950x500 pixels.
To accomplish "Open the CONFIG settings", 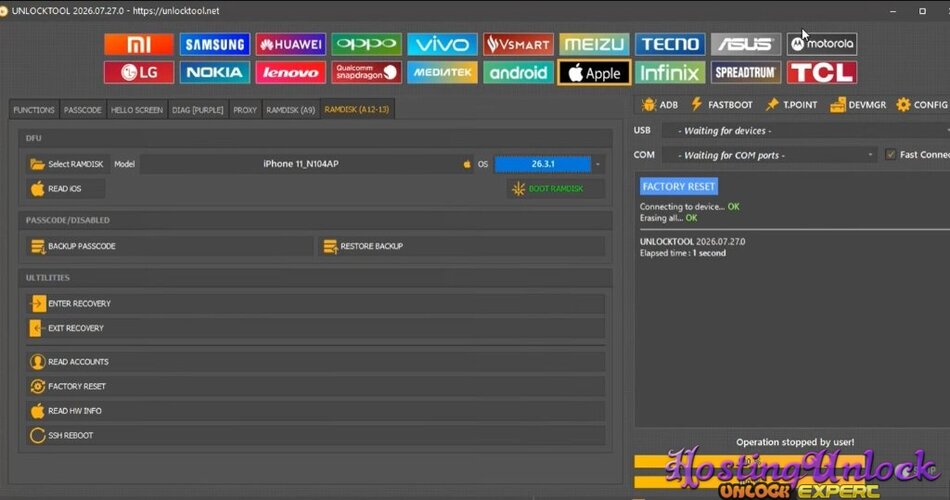I will point(922,105).
